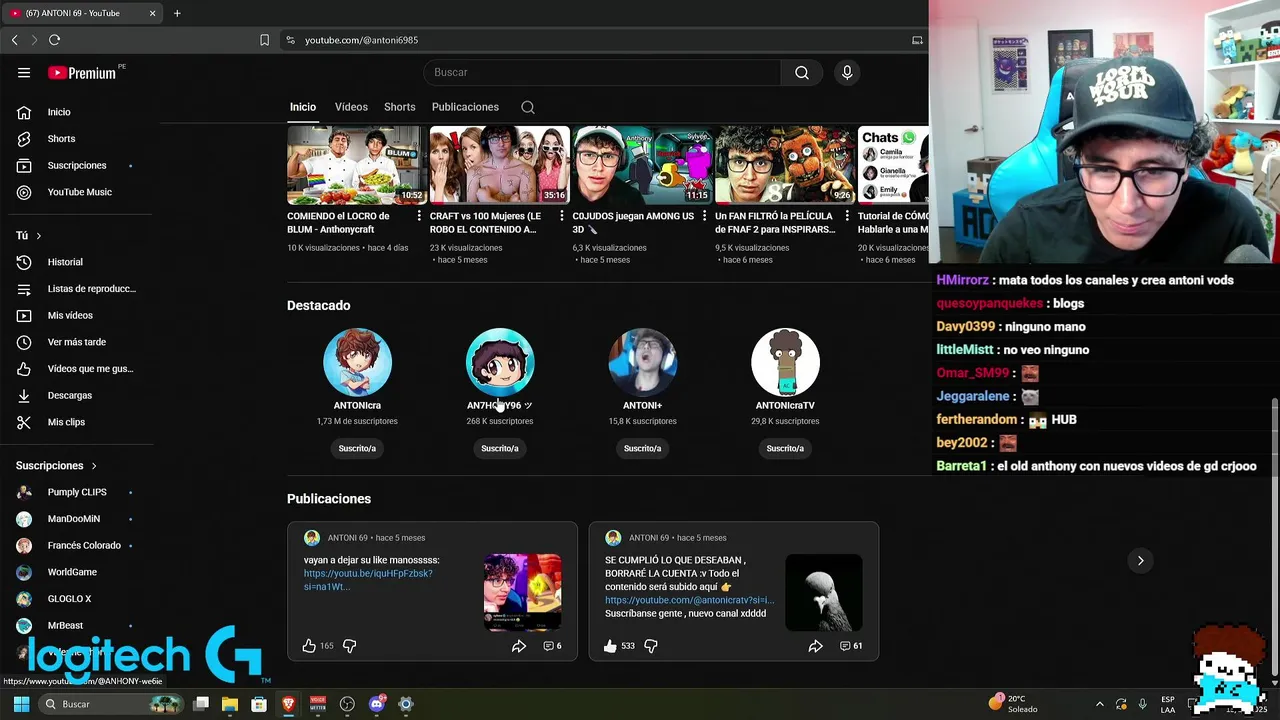Open a new browser tab
The height and width of the screenshot is (720, 1280).
(x=177, y=13)
